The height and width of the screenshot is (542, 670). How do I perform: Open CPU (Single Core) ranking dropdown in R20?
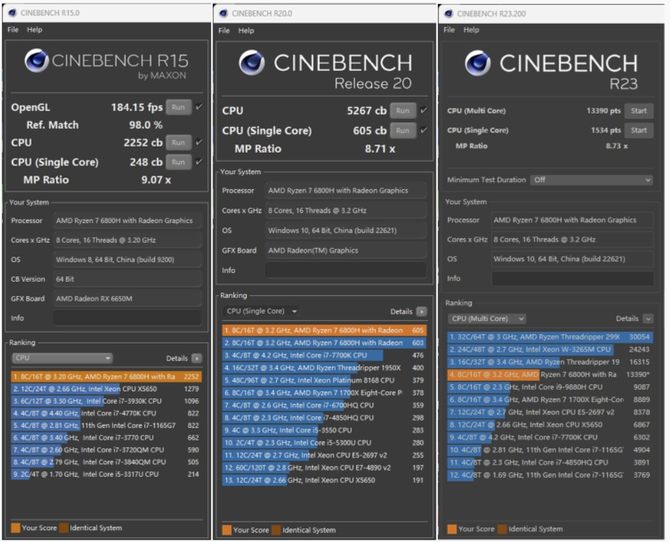[261, 311]
